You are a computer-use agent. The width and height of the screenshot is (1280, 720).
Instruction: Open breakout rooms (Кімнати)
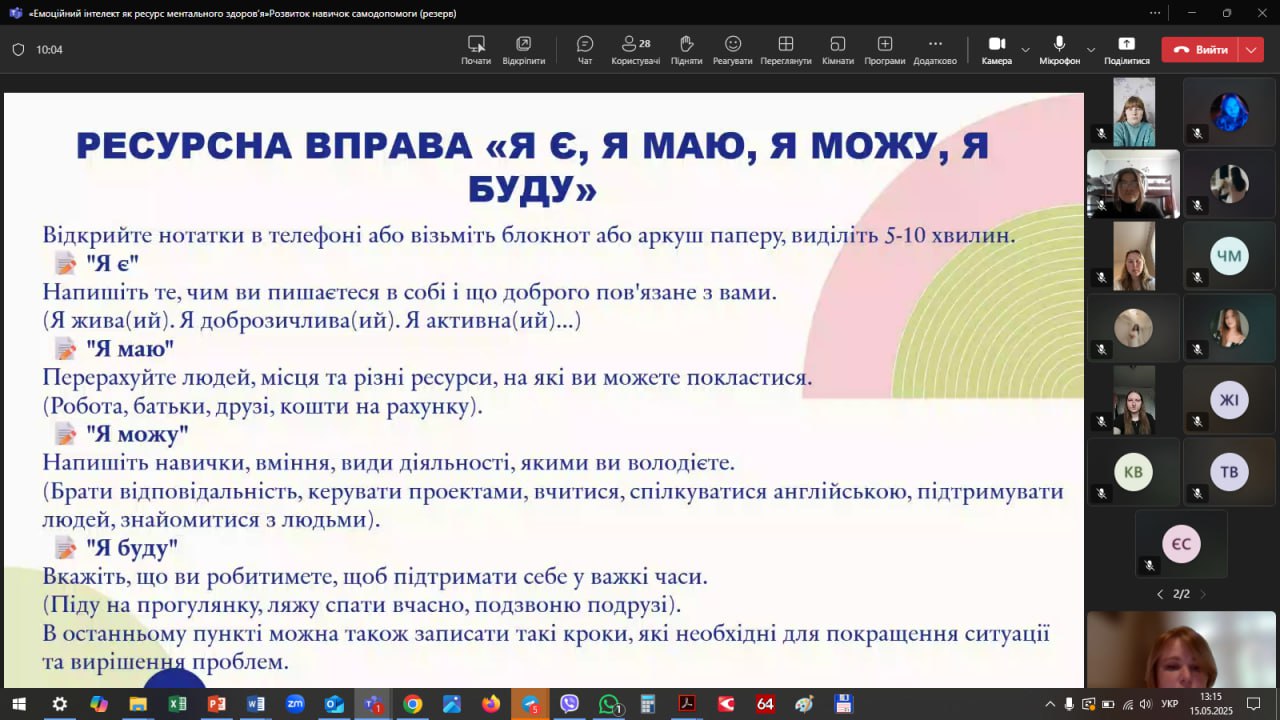(x=837, y=49)
